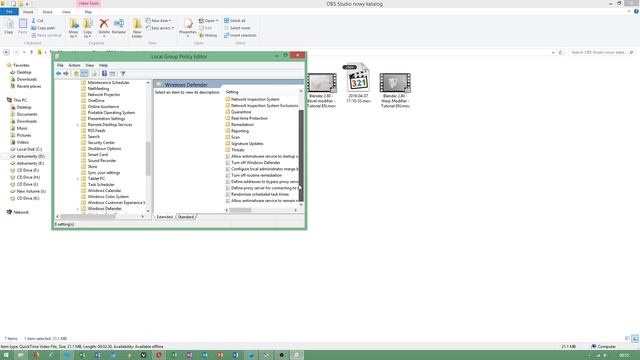Click Select none in Explorer ribbon

click(x=237, y=28)
